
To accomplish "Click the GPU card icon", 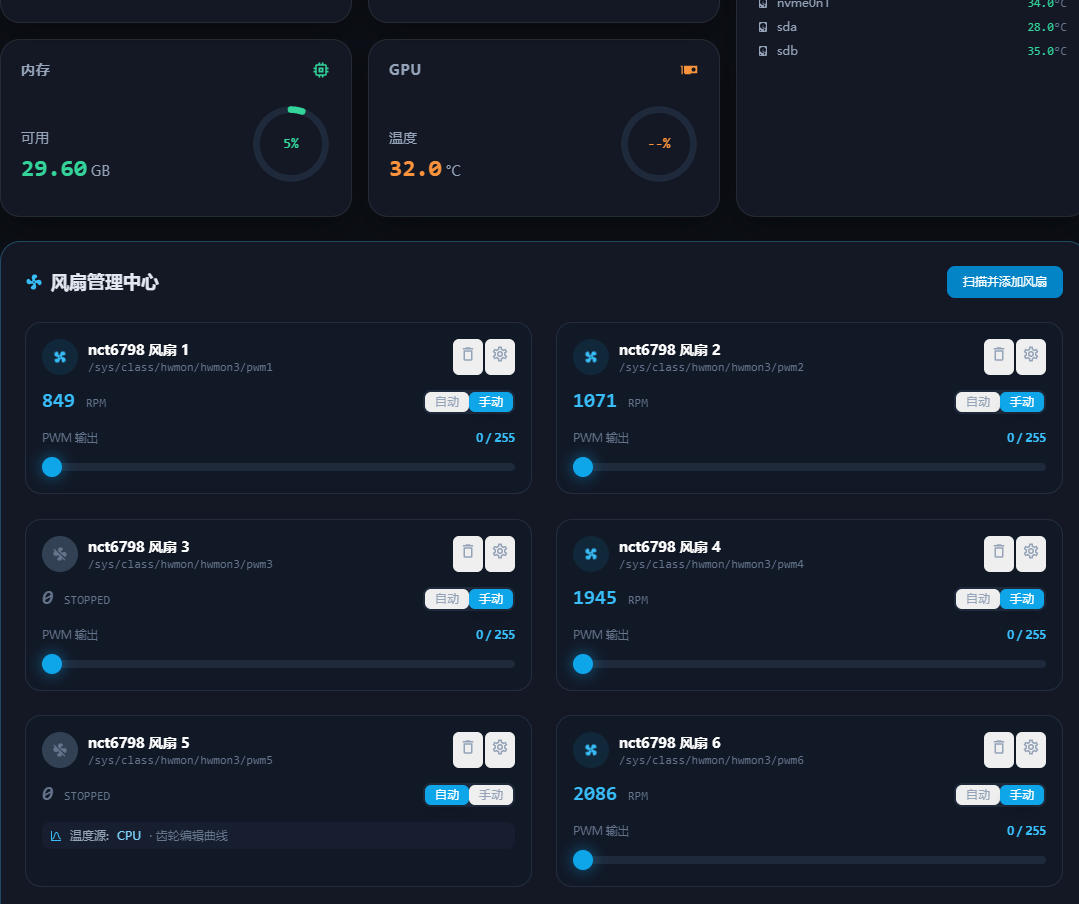I will coord(689,69).
